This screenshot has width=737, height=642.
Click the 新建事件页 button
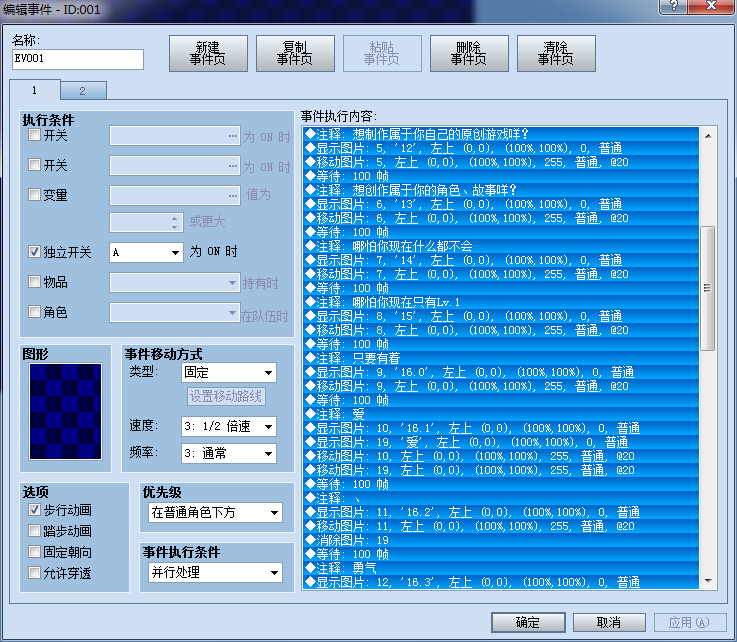[208, 54]
